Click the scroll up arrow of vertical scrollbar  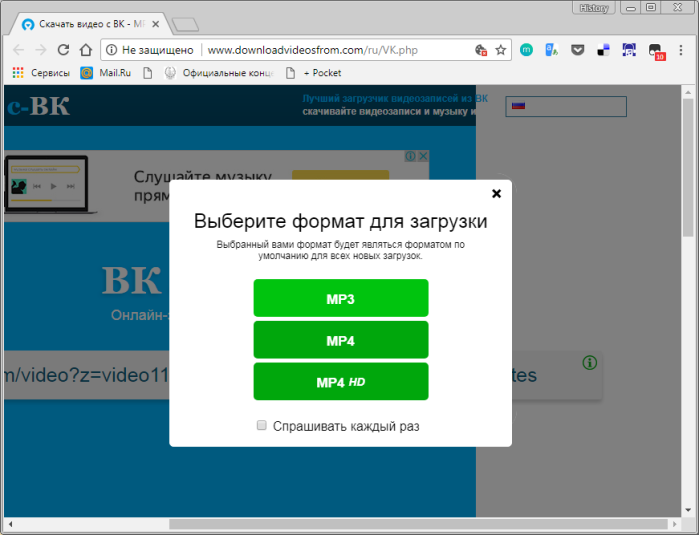tap(688, 92)
